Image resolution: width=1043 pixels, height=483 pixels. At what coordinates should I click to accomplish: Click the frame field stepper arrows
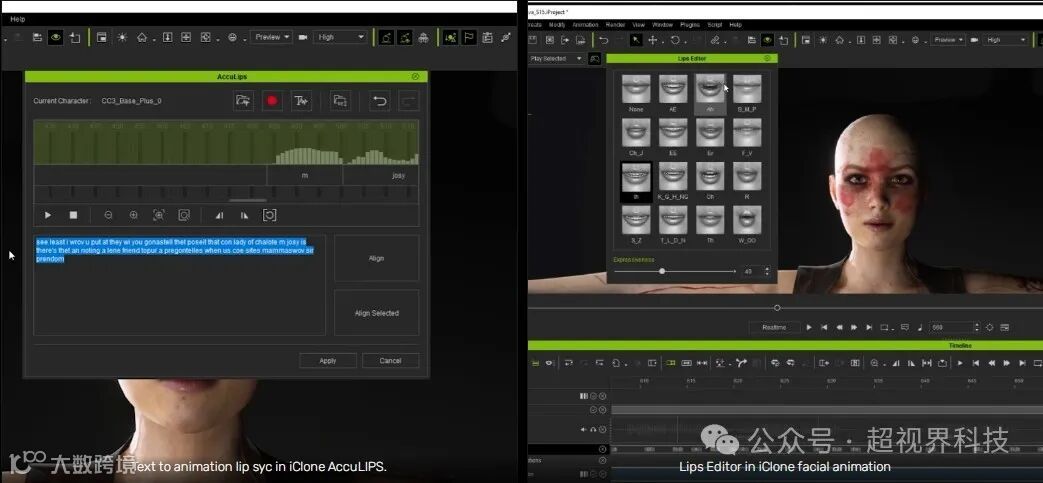(x=976, y=327)
